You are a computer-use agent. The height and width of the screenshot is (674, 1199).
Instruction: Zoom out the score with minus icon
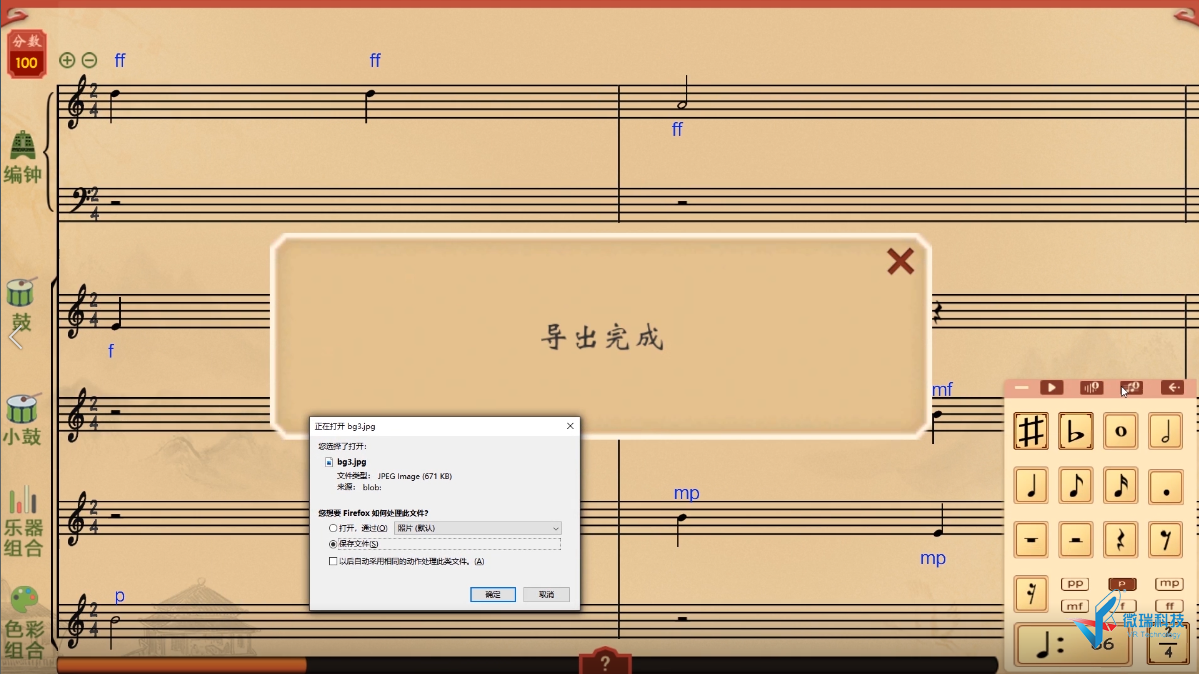(89, 60)
